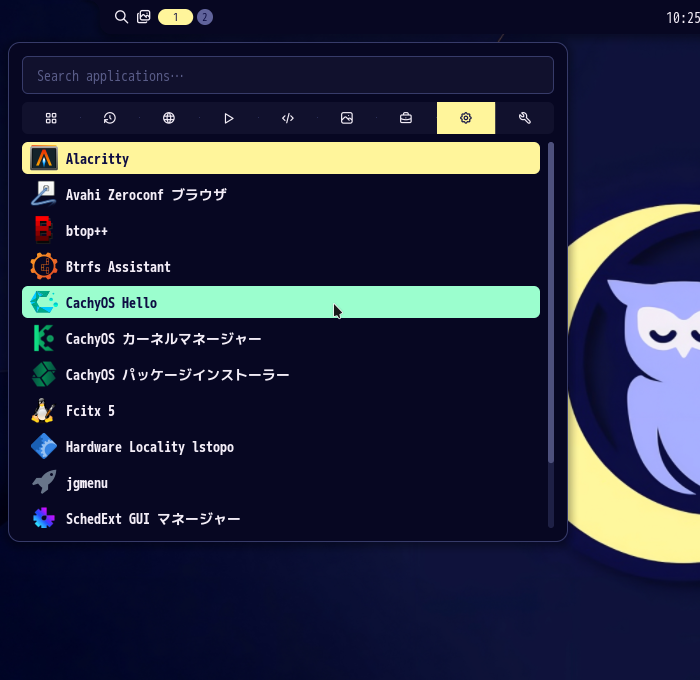Click the jgmenu rocket icon
Image resolution: width=700 pixels, height=680 pixels.
tap(44, 482)
